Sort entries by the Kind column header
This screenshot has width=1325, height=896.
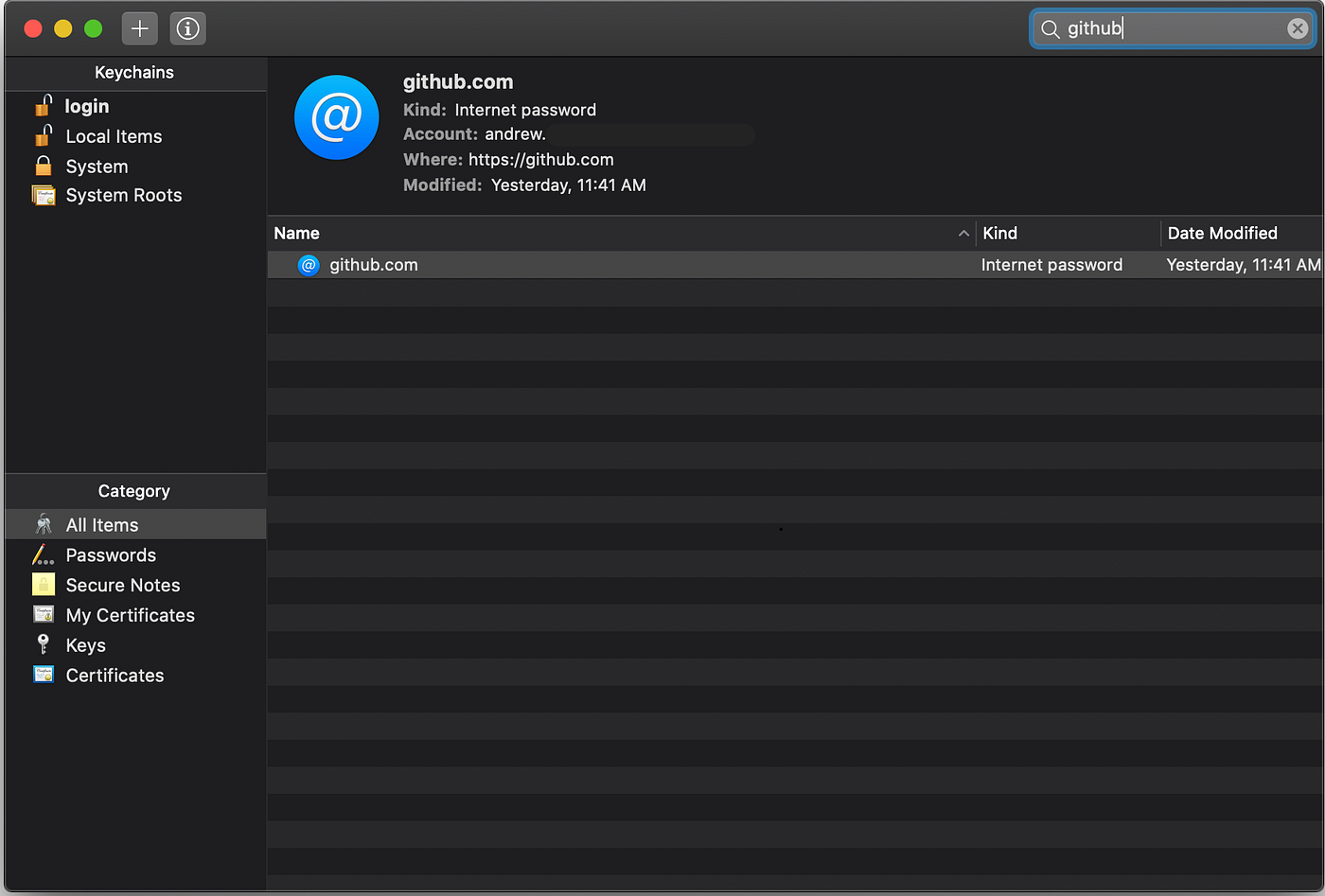pos(999,233)
